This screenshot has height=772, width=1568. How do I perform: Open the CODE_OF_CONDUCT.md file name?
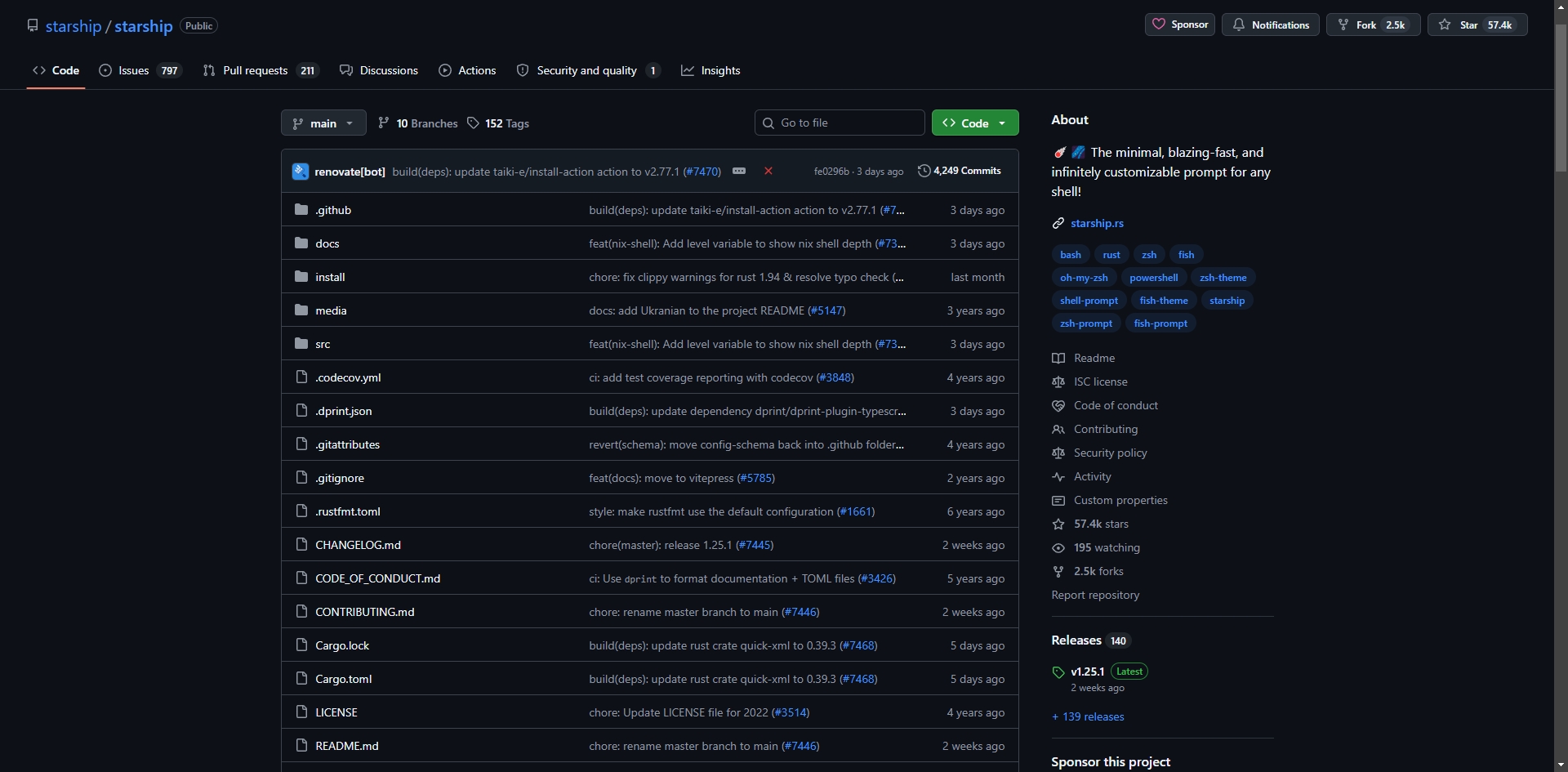pos(378,578)
